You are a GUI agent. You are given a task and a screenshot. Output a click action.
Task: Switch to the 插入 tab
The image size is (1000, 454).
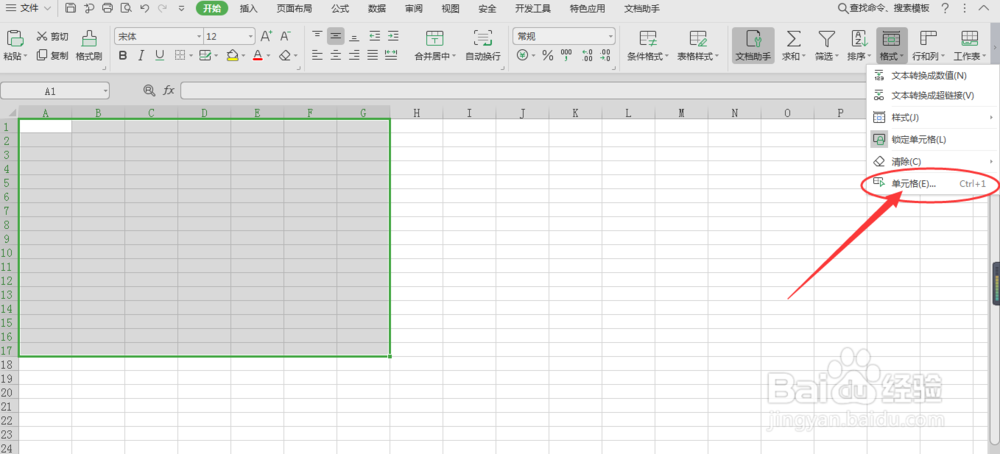(249, 9)
